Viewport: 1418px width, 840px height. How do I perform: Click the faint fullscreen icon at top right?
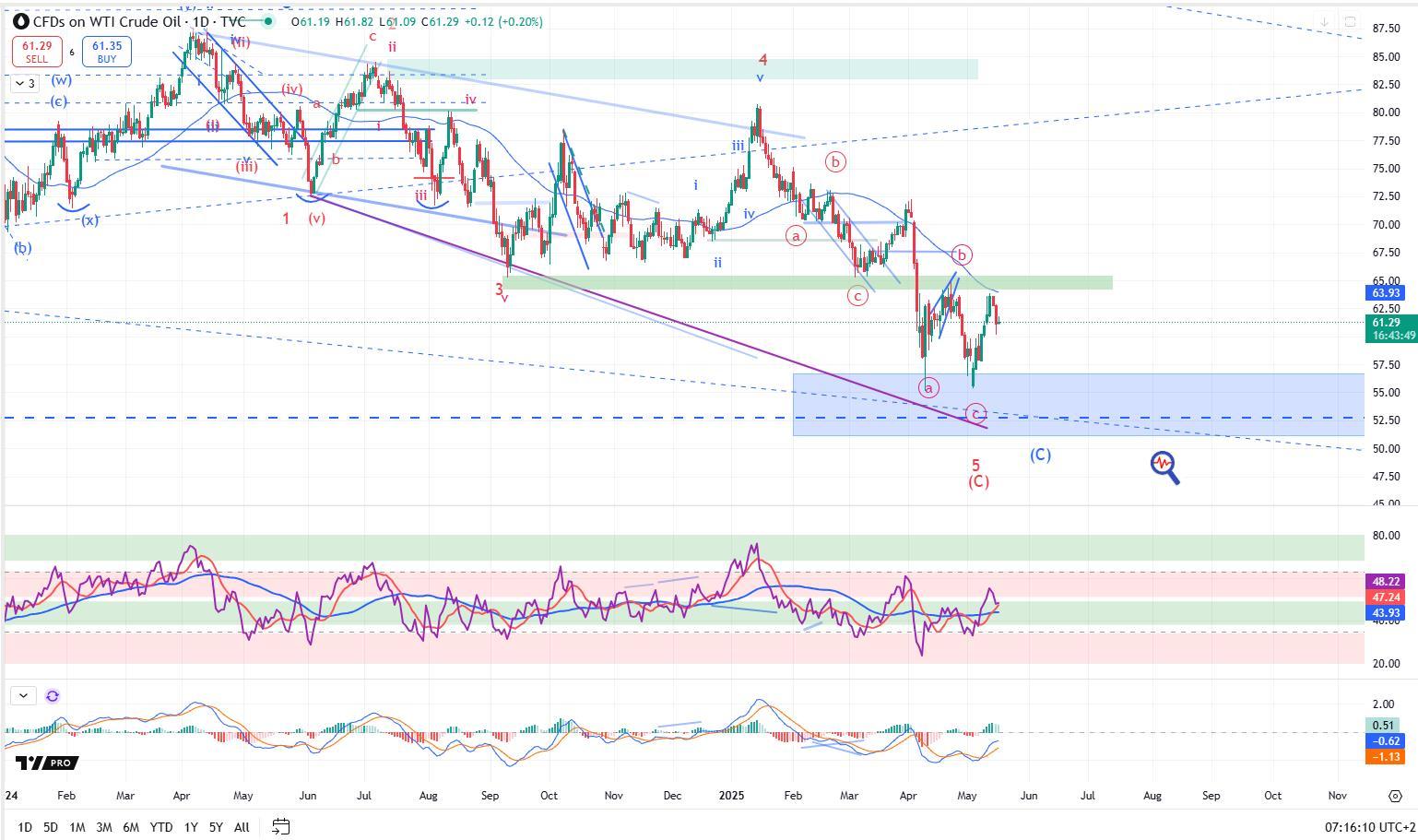pyautogui.click(x=1350, y=21)
